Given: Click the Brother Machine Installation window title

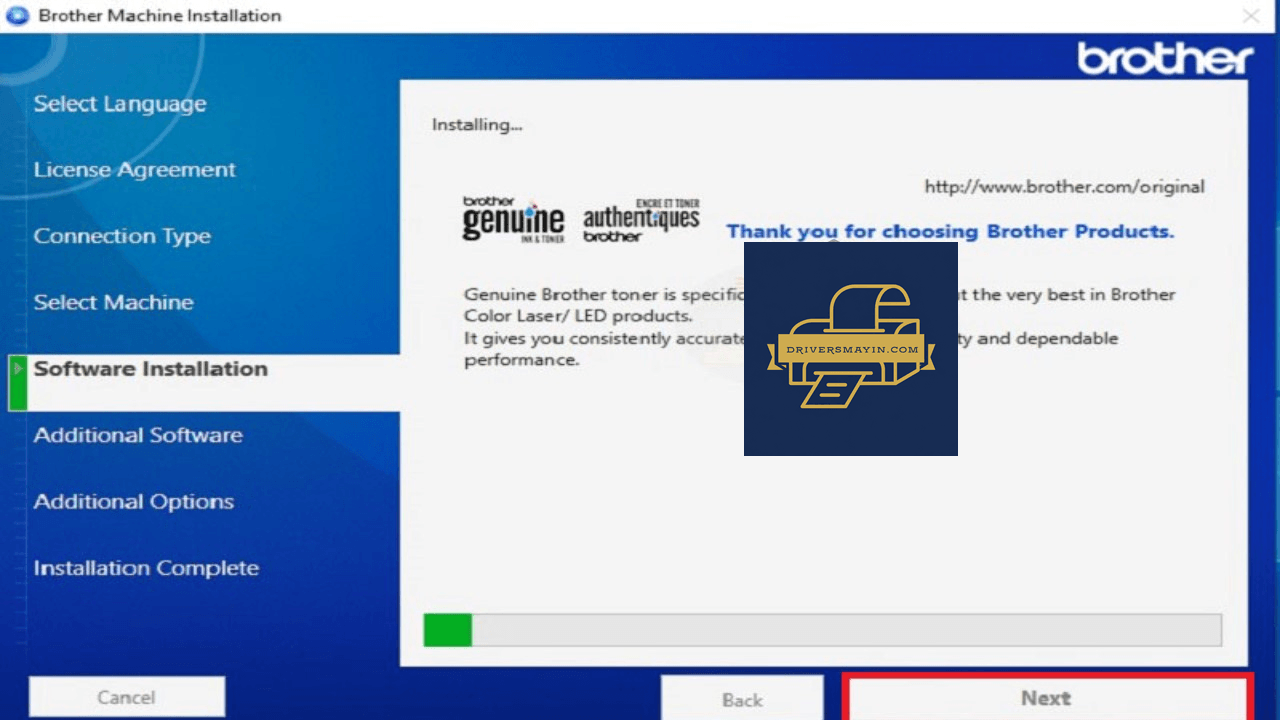Looking at the screenshot, I should click(160, 16).
